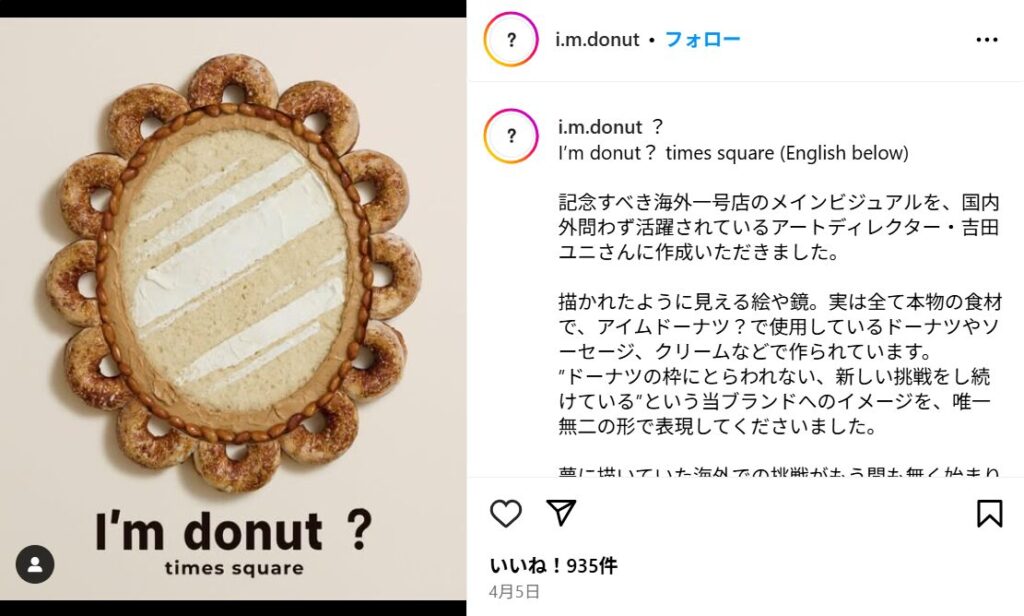Open the 4月5日 post date link

[514, 592]
